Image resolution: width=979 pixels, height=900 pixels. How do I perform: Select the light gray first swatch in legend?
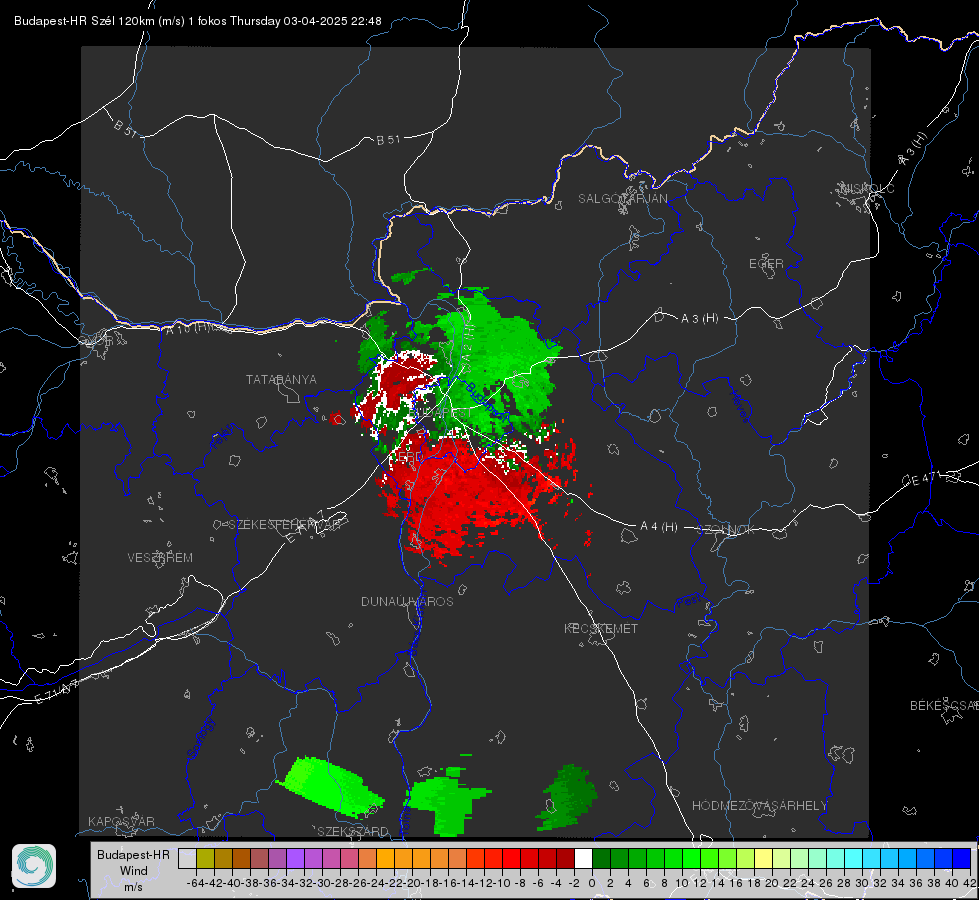click(x=187, y=858)
